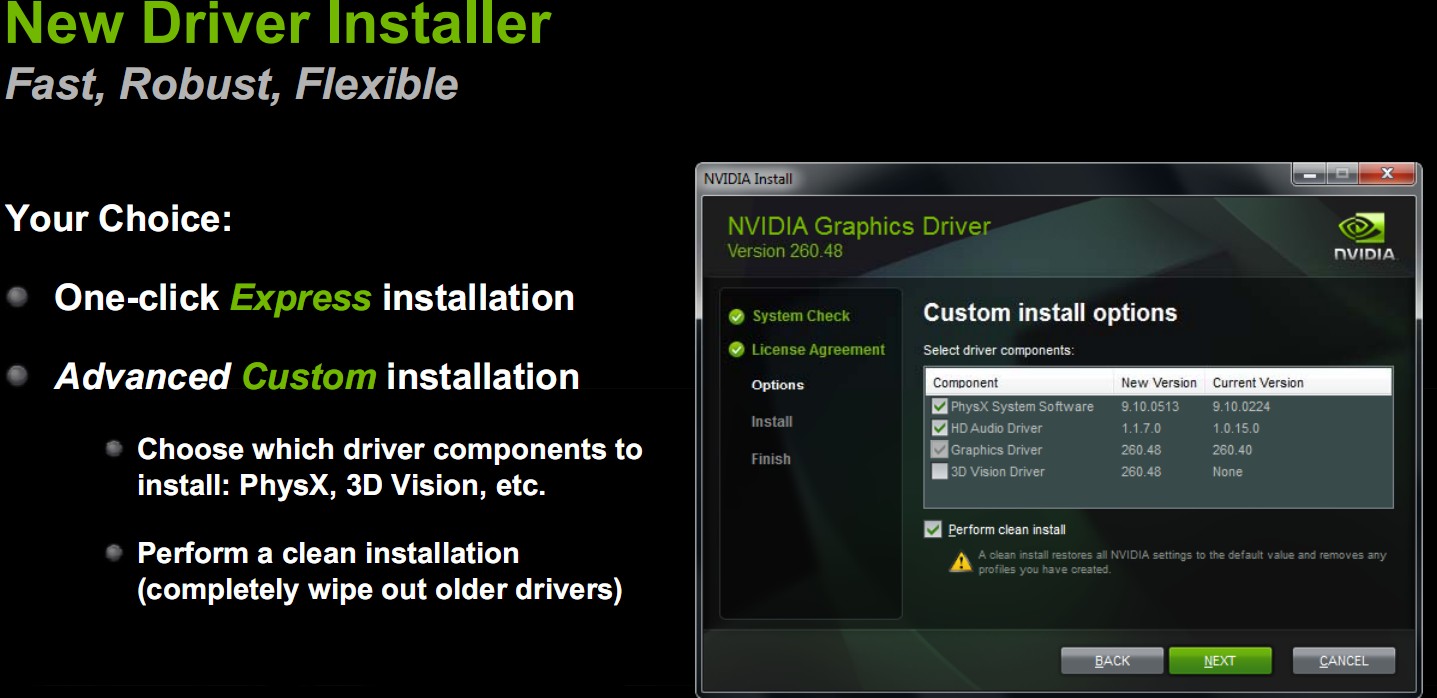Screen dimensions: 1437x698
Task: Click the 3D Vision Driver row label
Action: point(998,472)
